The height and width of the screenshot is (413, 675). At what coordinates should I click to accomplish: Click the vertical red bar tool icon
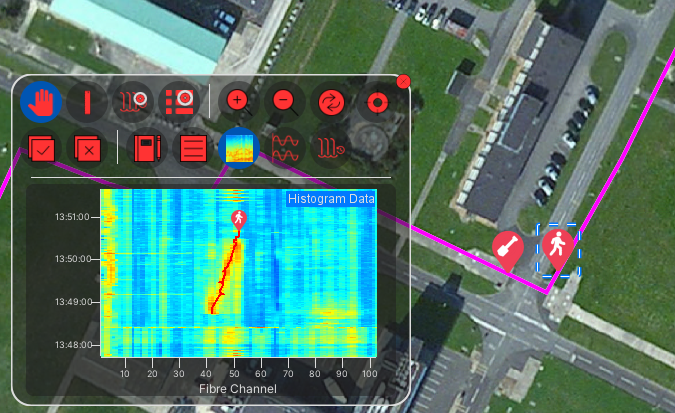coord(87,101)
